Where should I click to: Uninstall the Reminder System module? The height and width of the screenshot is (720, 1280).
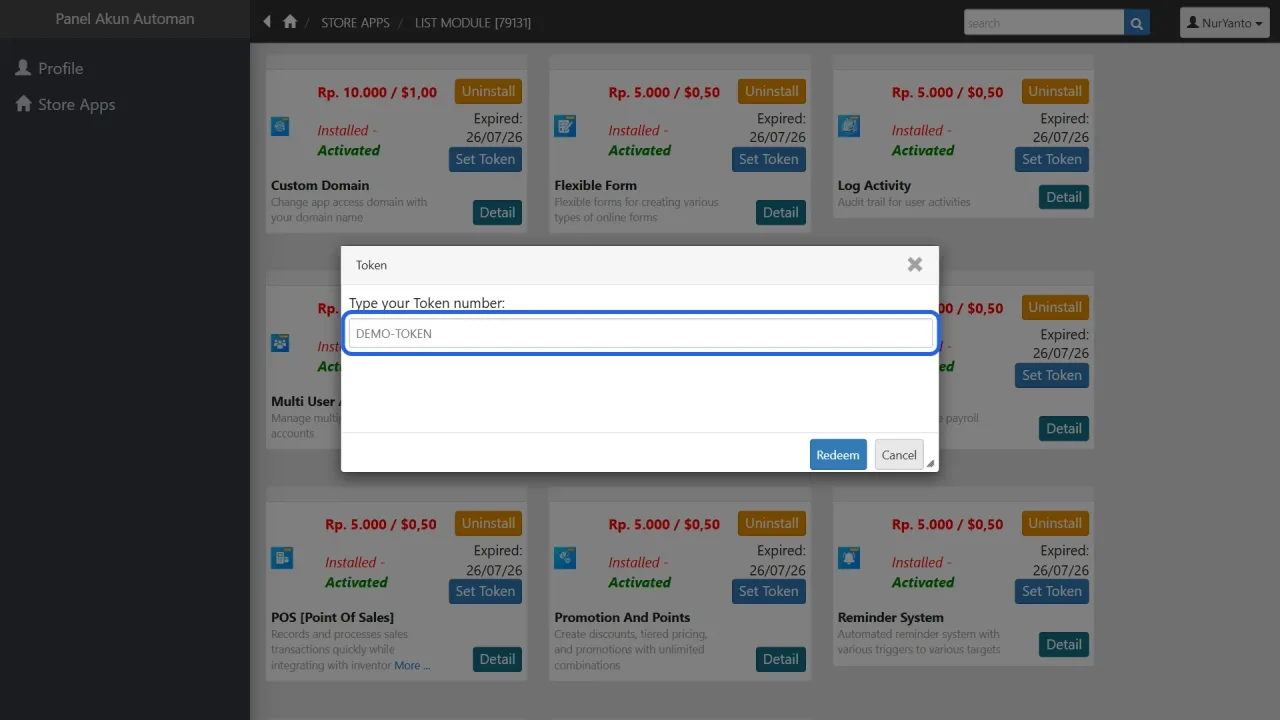pos(1055,523)
